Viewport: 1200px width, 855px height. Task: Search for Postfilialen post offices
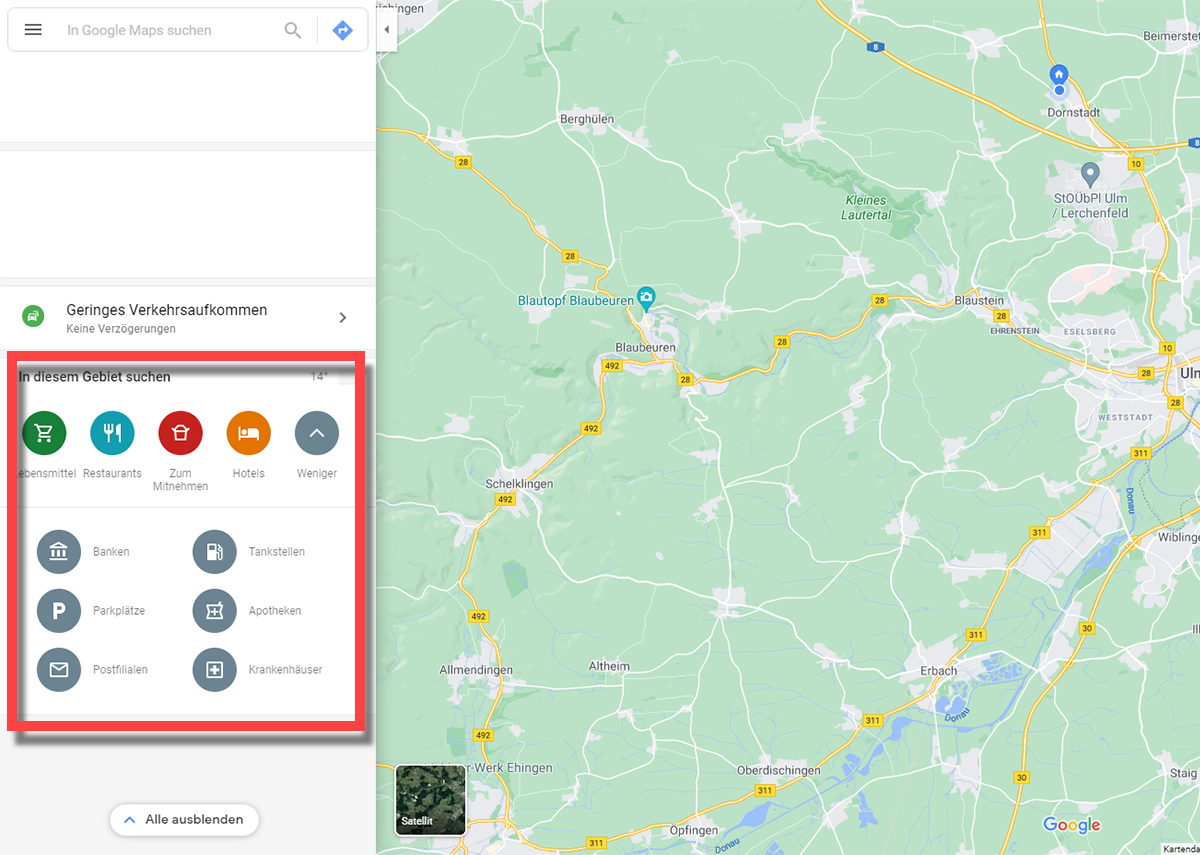pyautogui.click(x=58, y=670)
